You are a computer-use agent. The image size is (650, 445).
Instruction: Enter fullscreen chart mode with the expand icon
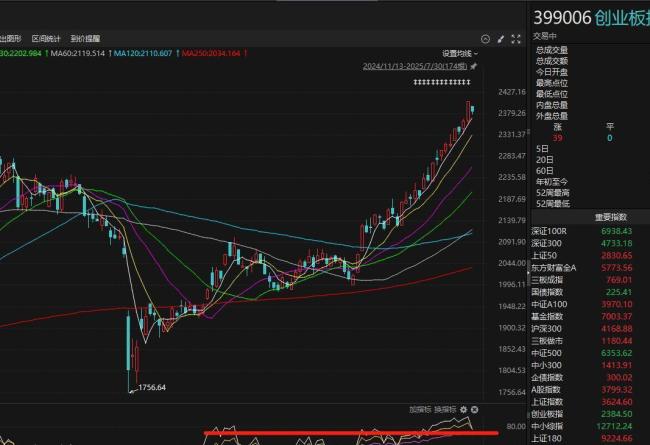tap(516, 39)
